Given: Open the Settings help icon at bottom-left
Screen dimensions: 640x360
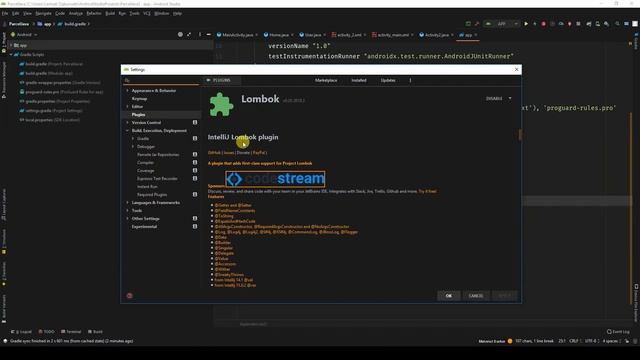Looking at the screenshot, I should click(x=129, y=296).
